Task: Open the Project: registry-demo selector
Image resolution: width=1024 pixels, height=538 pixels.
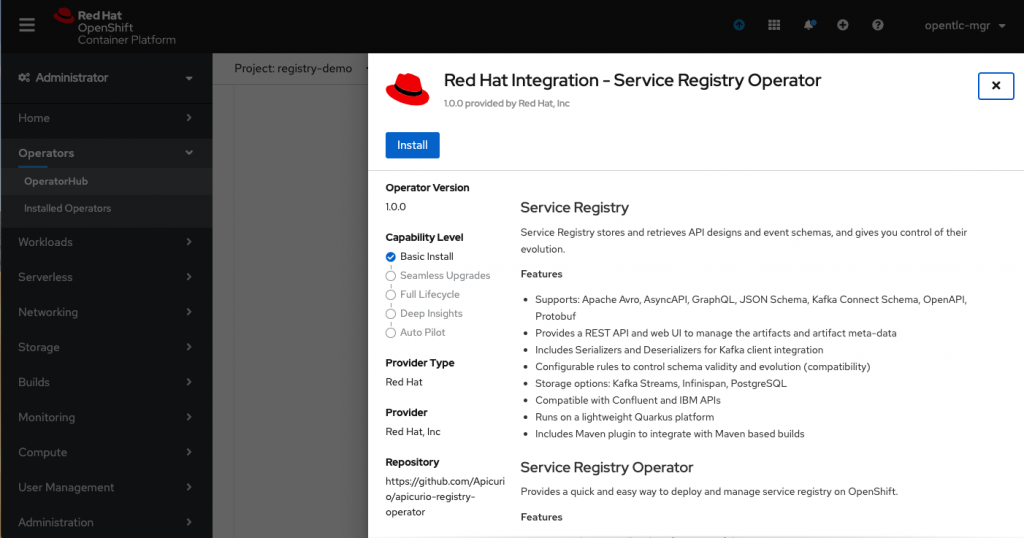Action: point(300,69)
